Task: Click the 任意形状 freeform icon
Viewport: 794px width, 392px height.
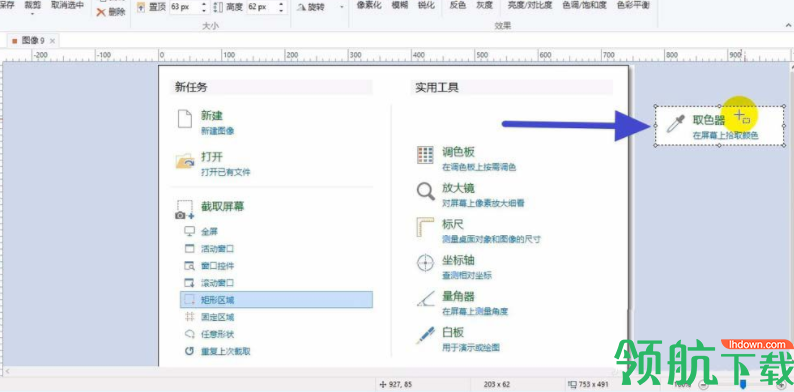Action: 189,334
